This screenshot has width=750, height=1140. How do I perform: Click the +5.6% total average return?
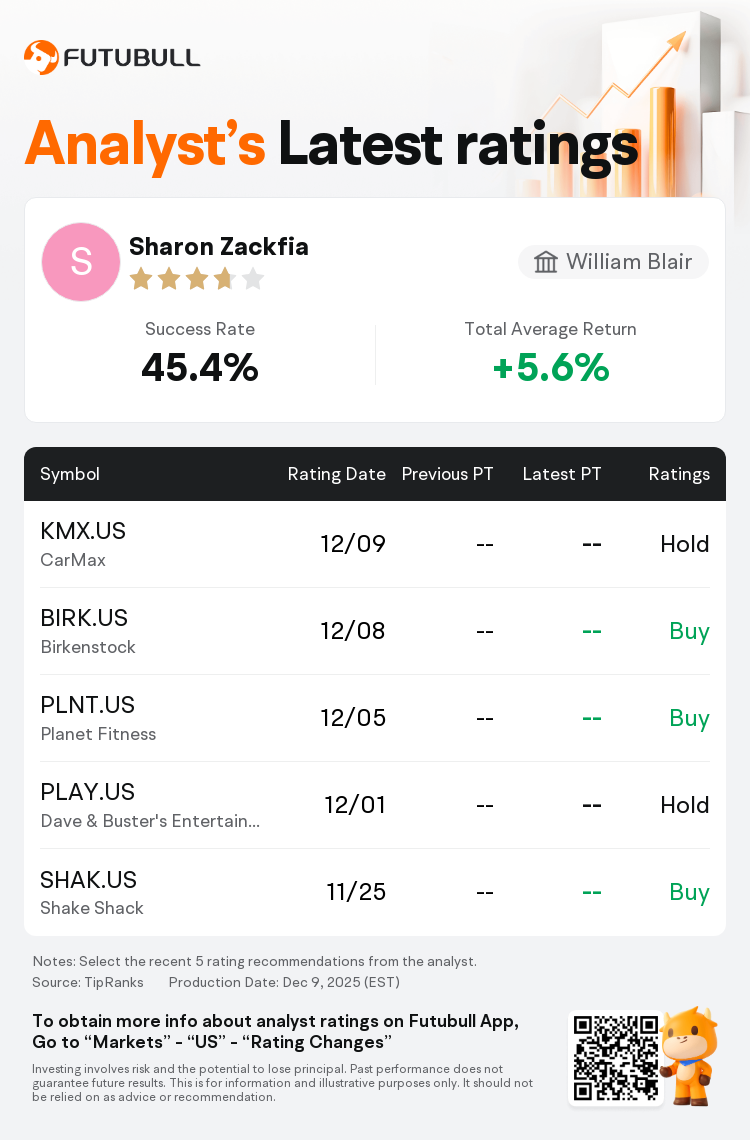coord(550,368)
